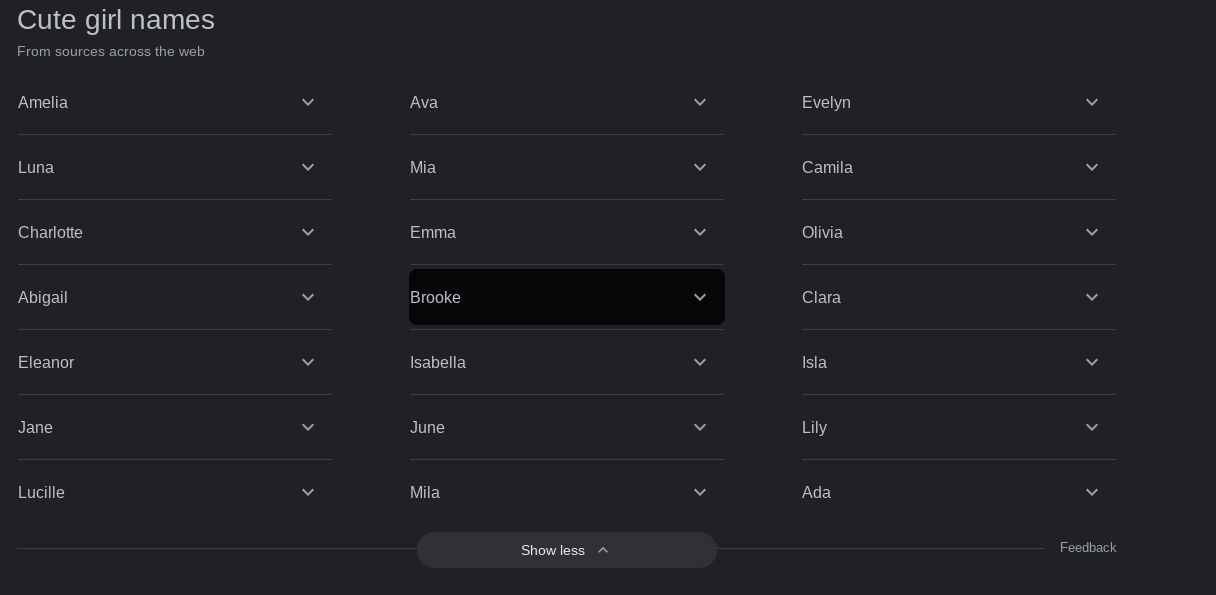Viewport: 1216px width, 595px height.
Task: Click the chevron next to Ava
Action: click(x=700, y=103)
